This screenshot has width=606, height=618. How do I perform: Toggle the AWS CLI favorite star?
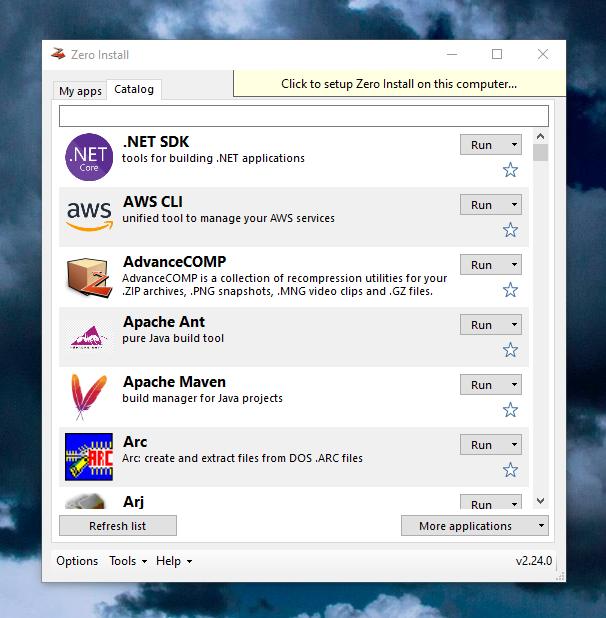point(510,230)
